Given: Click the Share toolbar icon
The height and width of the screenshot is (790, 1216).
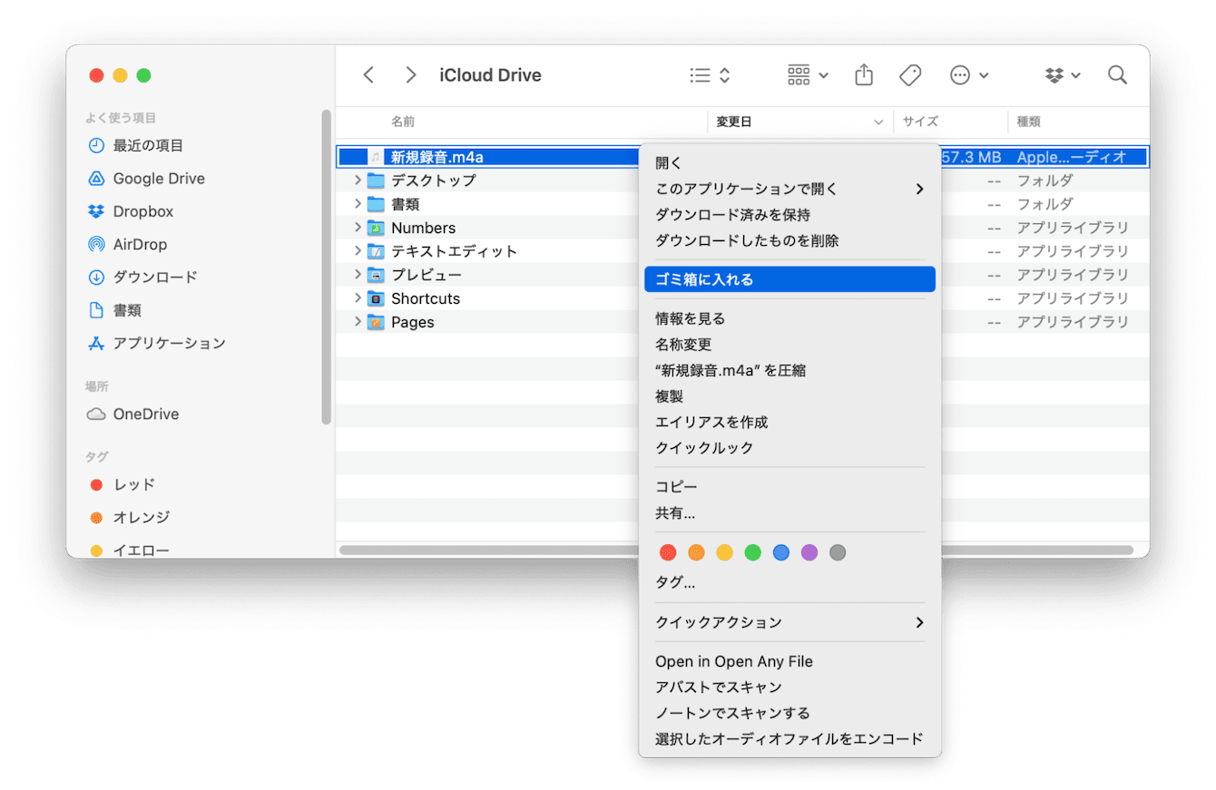Looking at the screenshot, I should (x=864, y=75).
